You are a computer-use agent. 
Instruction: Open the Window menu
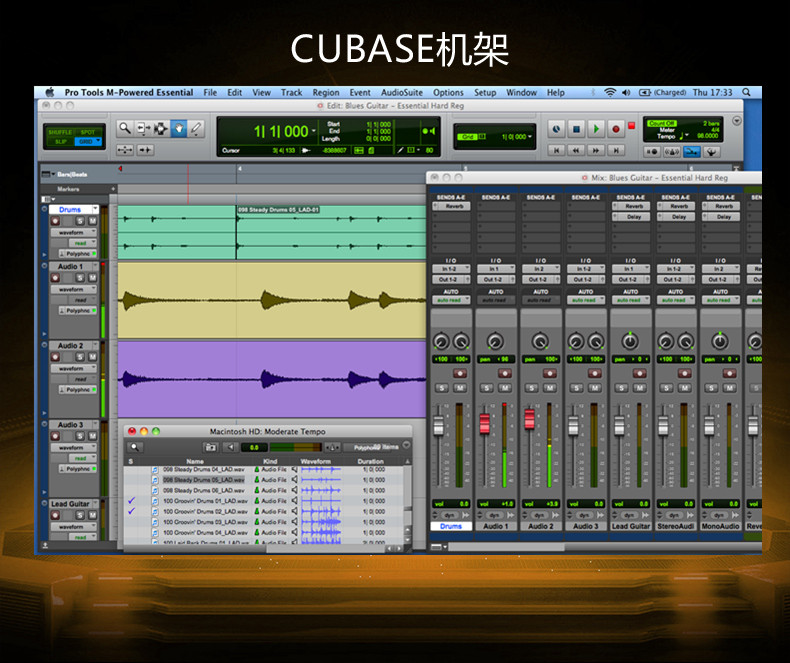[x=521, y=93]
